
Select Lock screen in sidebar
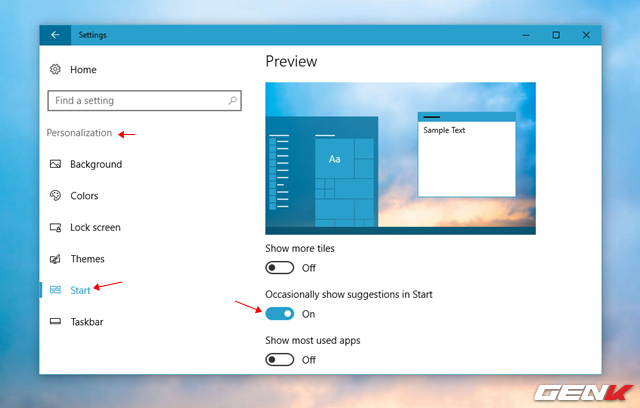coord(95,227)
